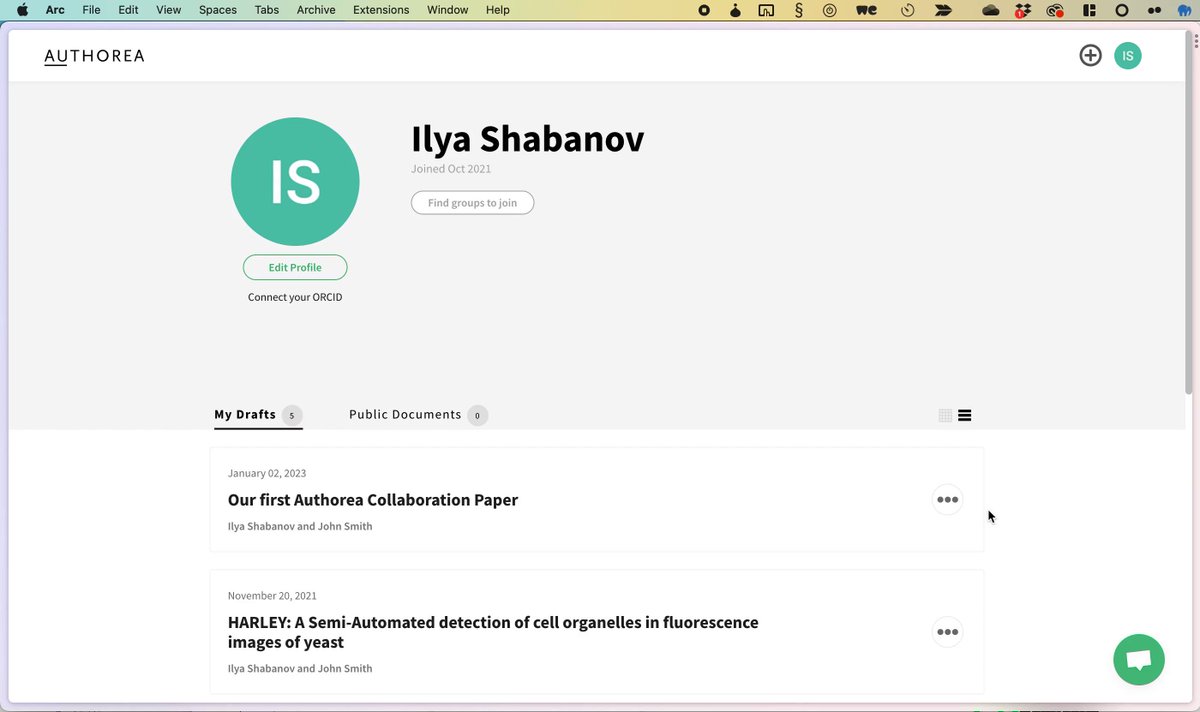Viewport: 1200px width, 712px height.
Task: Create new document with plus icon
Action: click(x=1090, y=56)
